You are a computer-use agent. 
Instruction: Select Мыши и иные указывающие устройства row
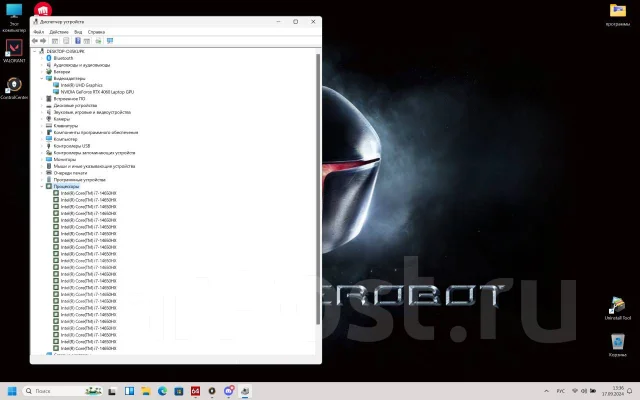point(94,166)
